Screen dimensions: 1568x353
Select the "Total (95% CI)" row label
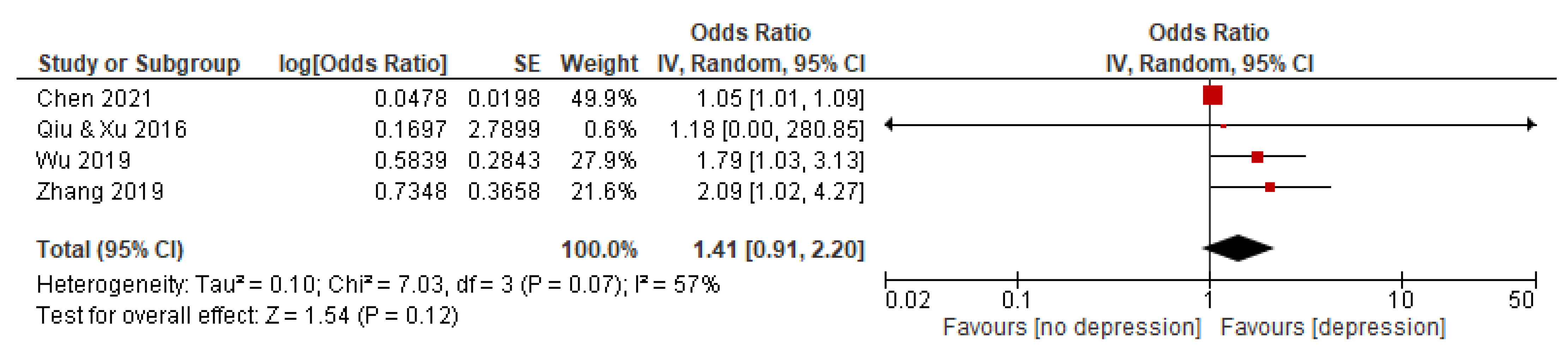[x=109, y=250]
